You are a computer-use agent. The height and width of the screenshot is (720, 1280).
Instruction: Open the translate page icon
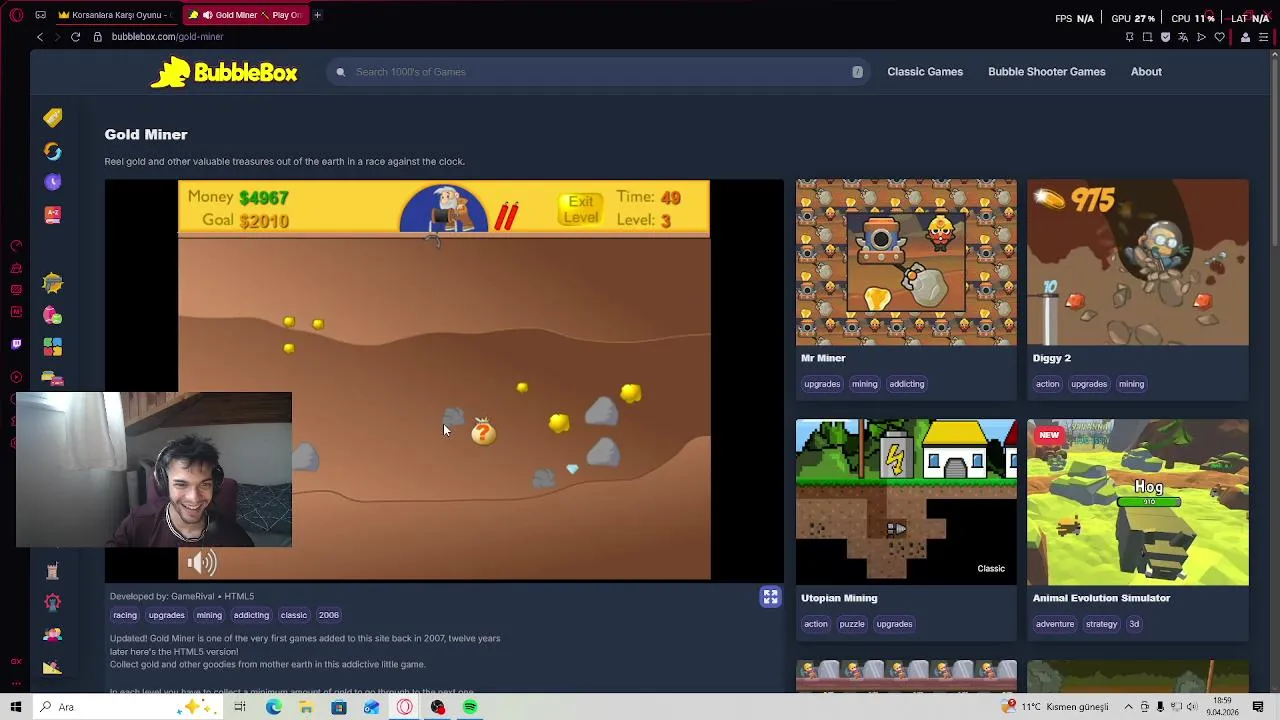click(1183, 37)
